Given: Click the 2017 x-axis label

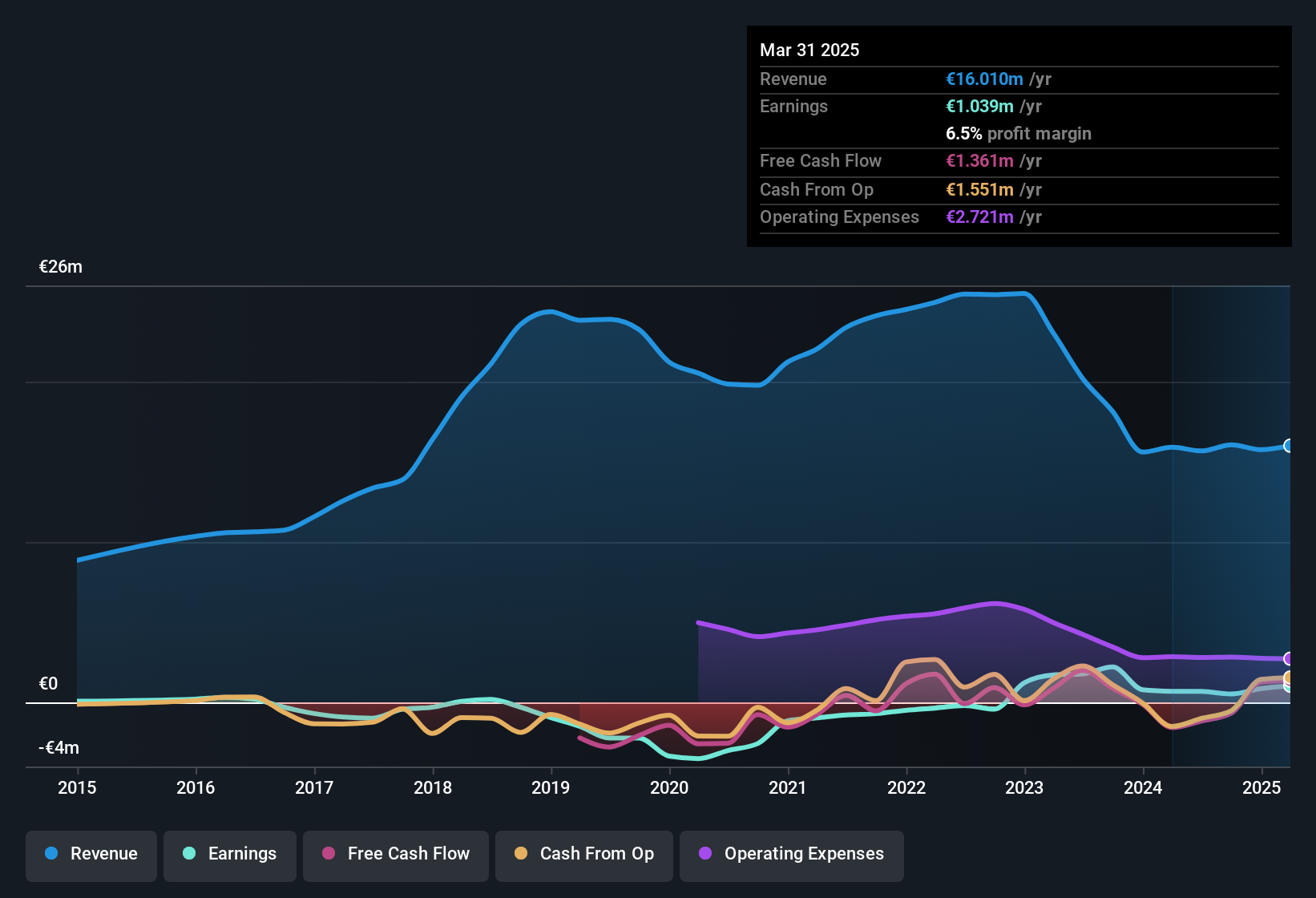Looking at the screenshot, I should point(314,787).
